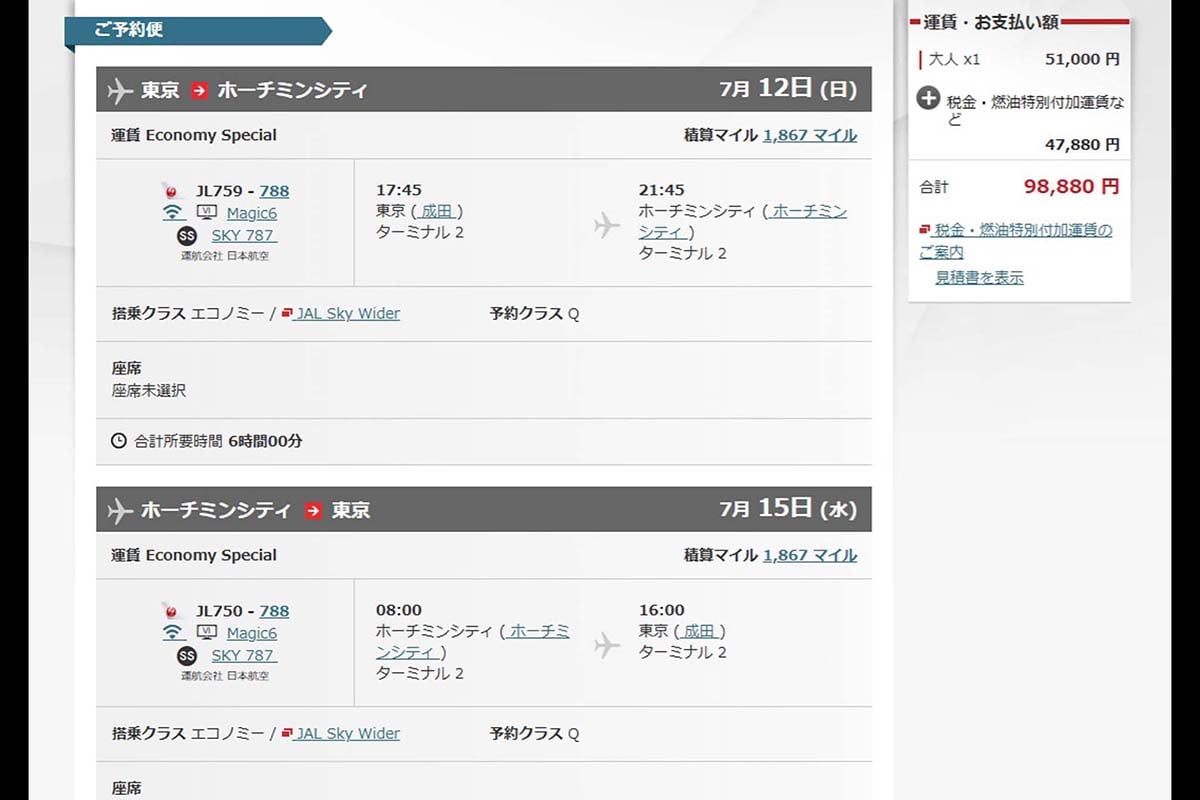Click the adult fare 51,000 円
Image resolution: width=1200 pixels, height=800 pixels.
1082,60
